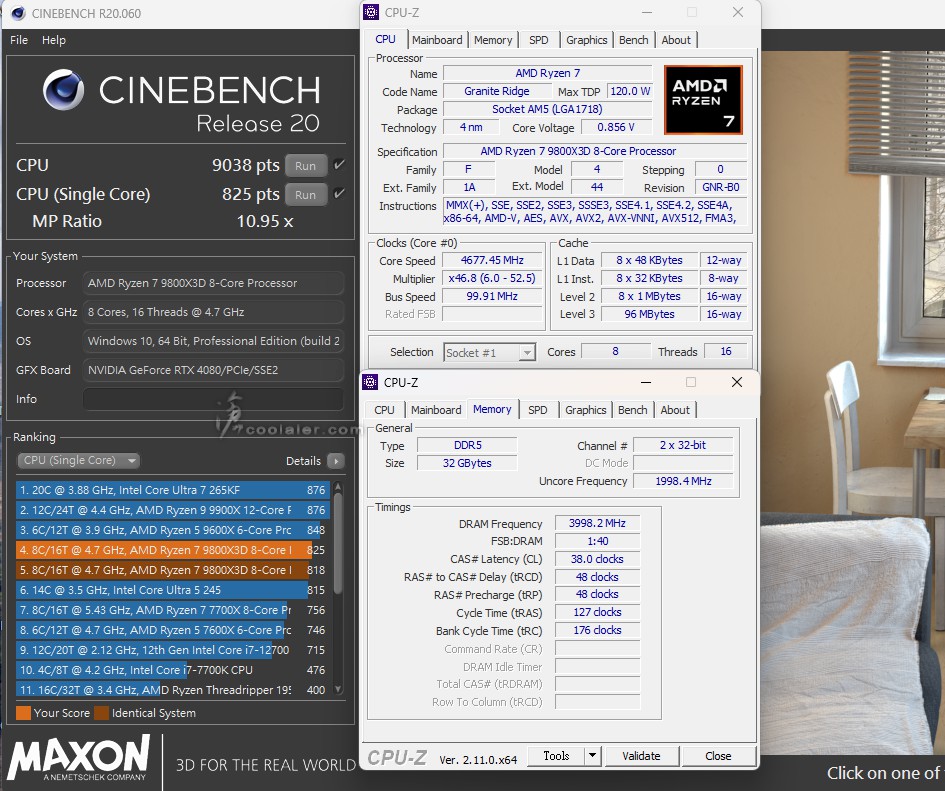Click the ranking scrollbar up arrow
This screenshot has width=945, height=791.
coord(338,487)
